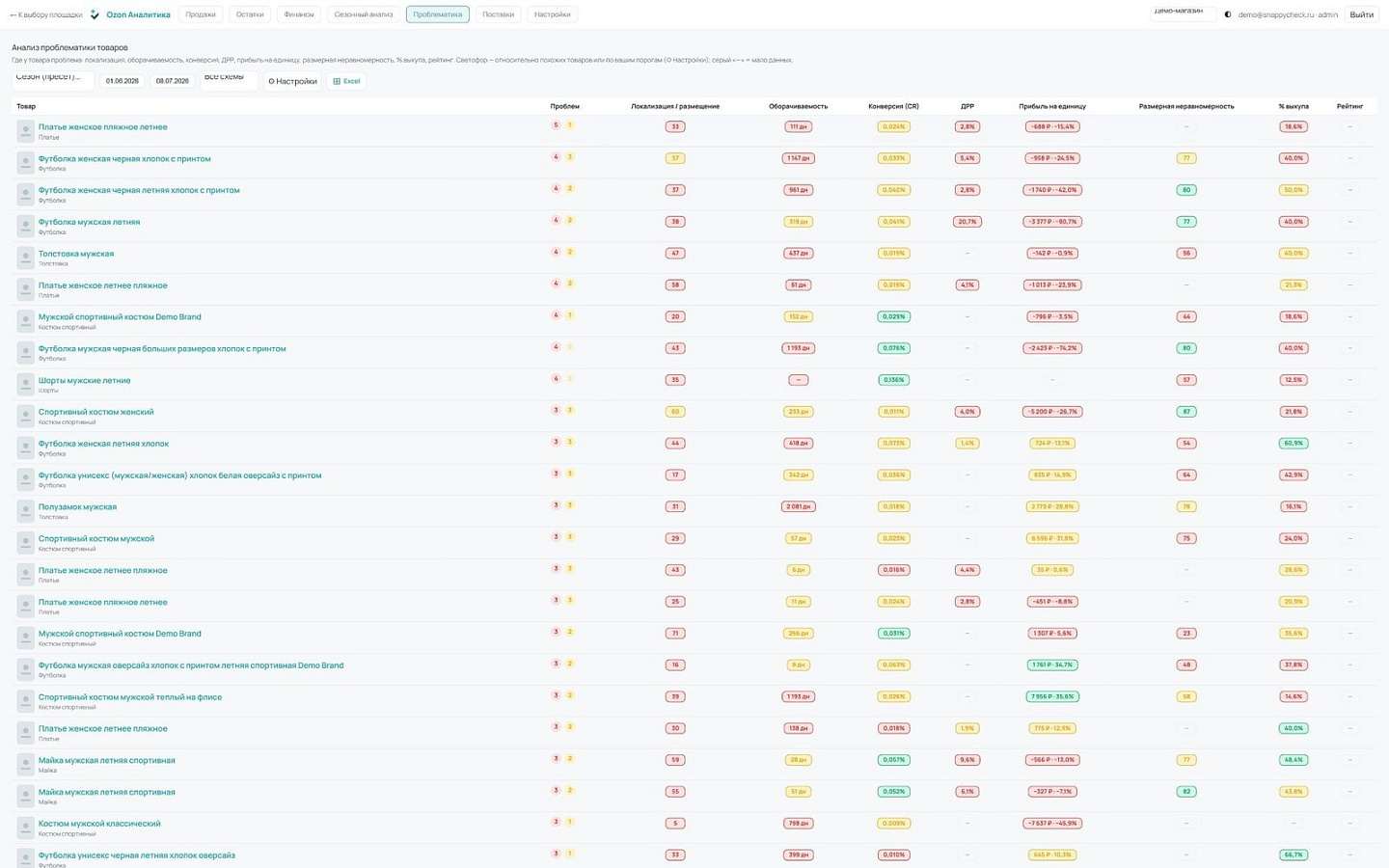Click the start date field 01.06.2026
The height and width of the screenshot is (868, 1389).
123,81
